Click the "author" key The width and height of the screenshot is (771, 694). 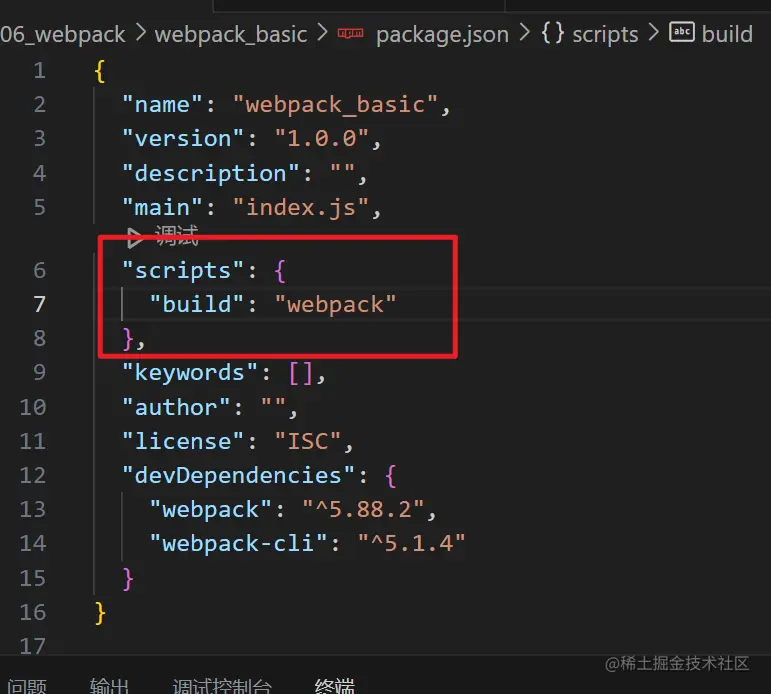(176, 408)
